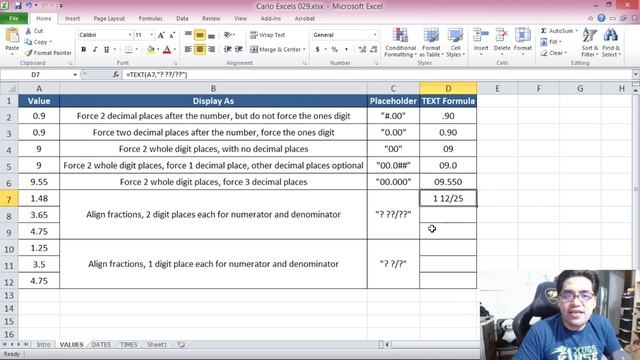
Task: Click the Percent Style icon
Action: pyautogui.click(x=334, y=49)
